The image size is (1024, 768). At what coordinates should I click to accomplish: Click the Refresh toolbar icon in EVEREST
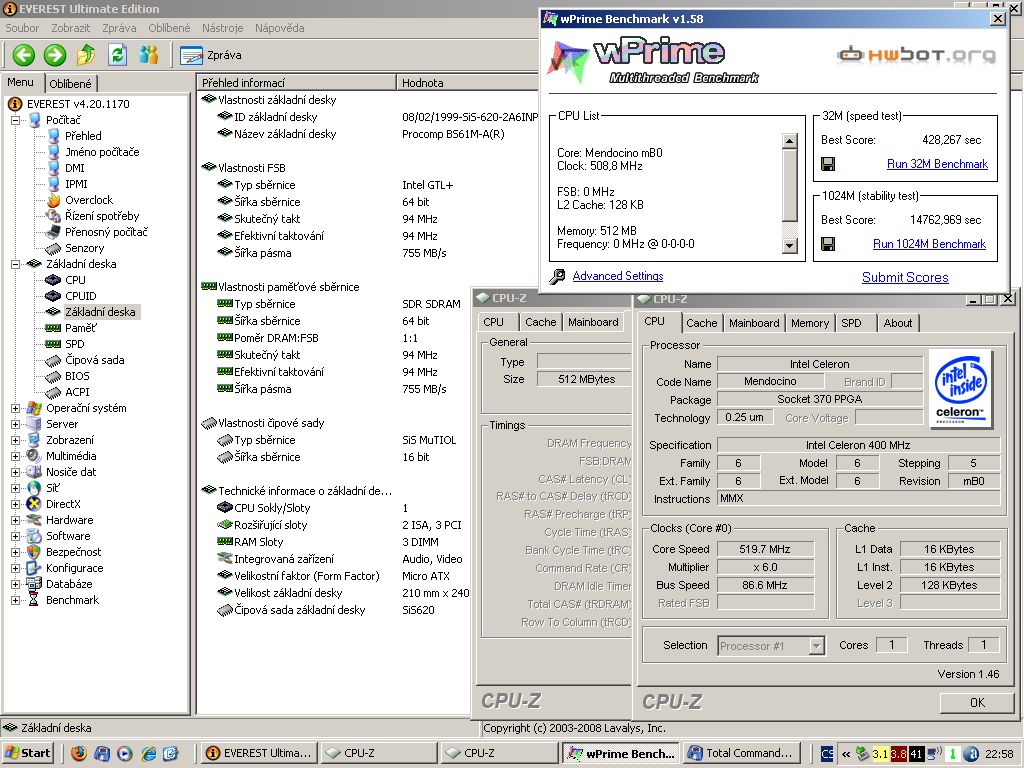tap(118, 55)
